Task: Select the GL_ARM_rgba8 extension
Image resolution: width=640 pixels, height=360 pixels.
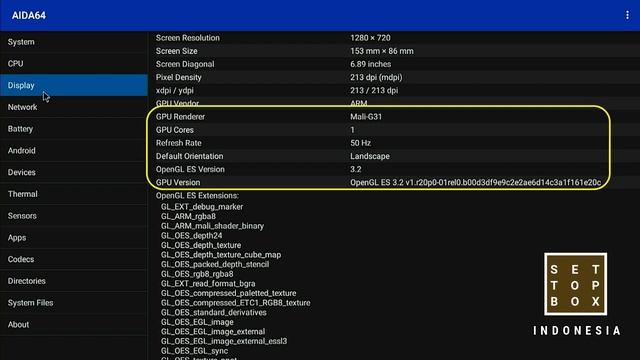Action: (x=188, y=216)
